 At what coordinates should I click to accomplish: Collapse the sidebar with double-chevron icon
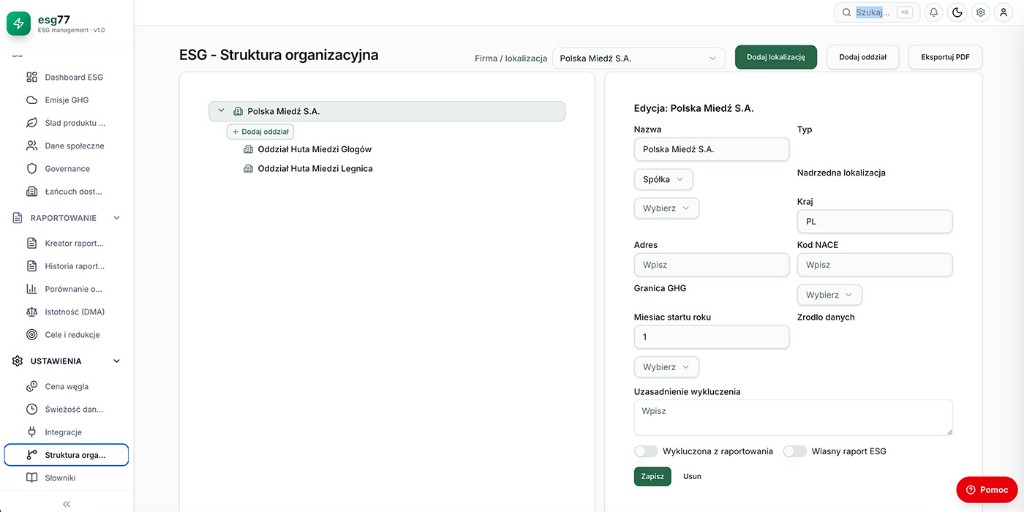(x=66, y=504)
